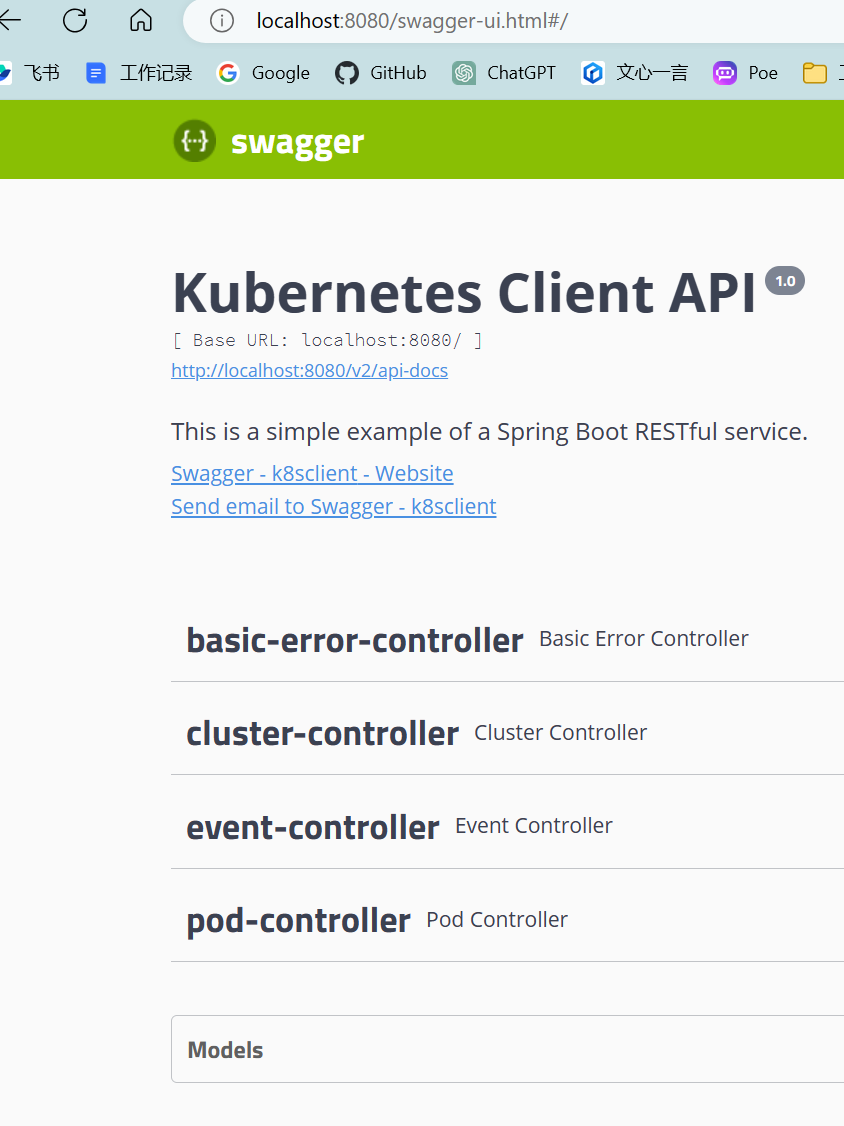Open the Poe bookmark
Screen dimensions: 844x1126
(746, 73)
